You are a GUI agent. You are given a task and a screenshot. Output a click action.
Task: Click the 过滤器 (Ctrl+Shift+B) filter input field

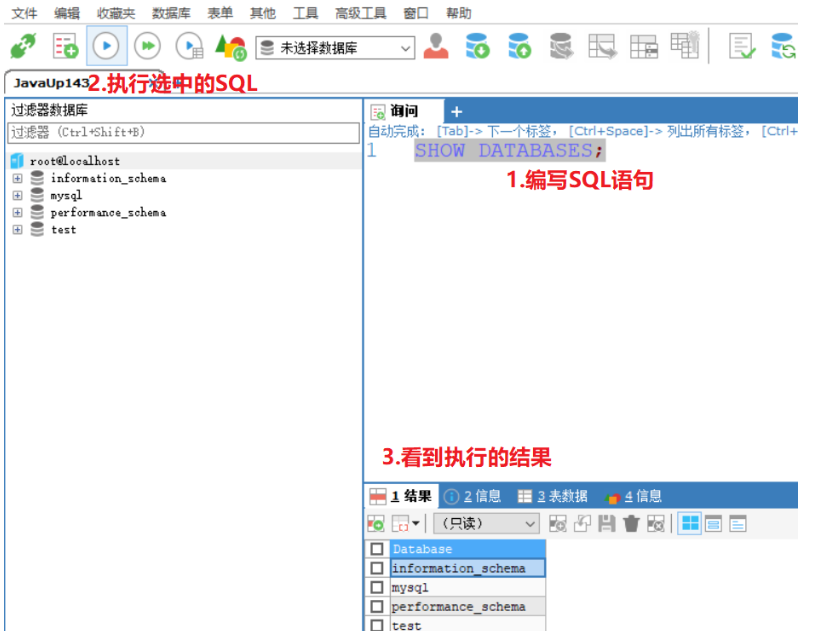pos(183,133)
